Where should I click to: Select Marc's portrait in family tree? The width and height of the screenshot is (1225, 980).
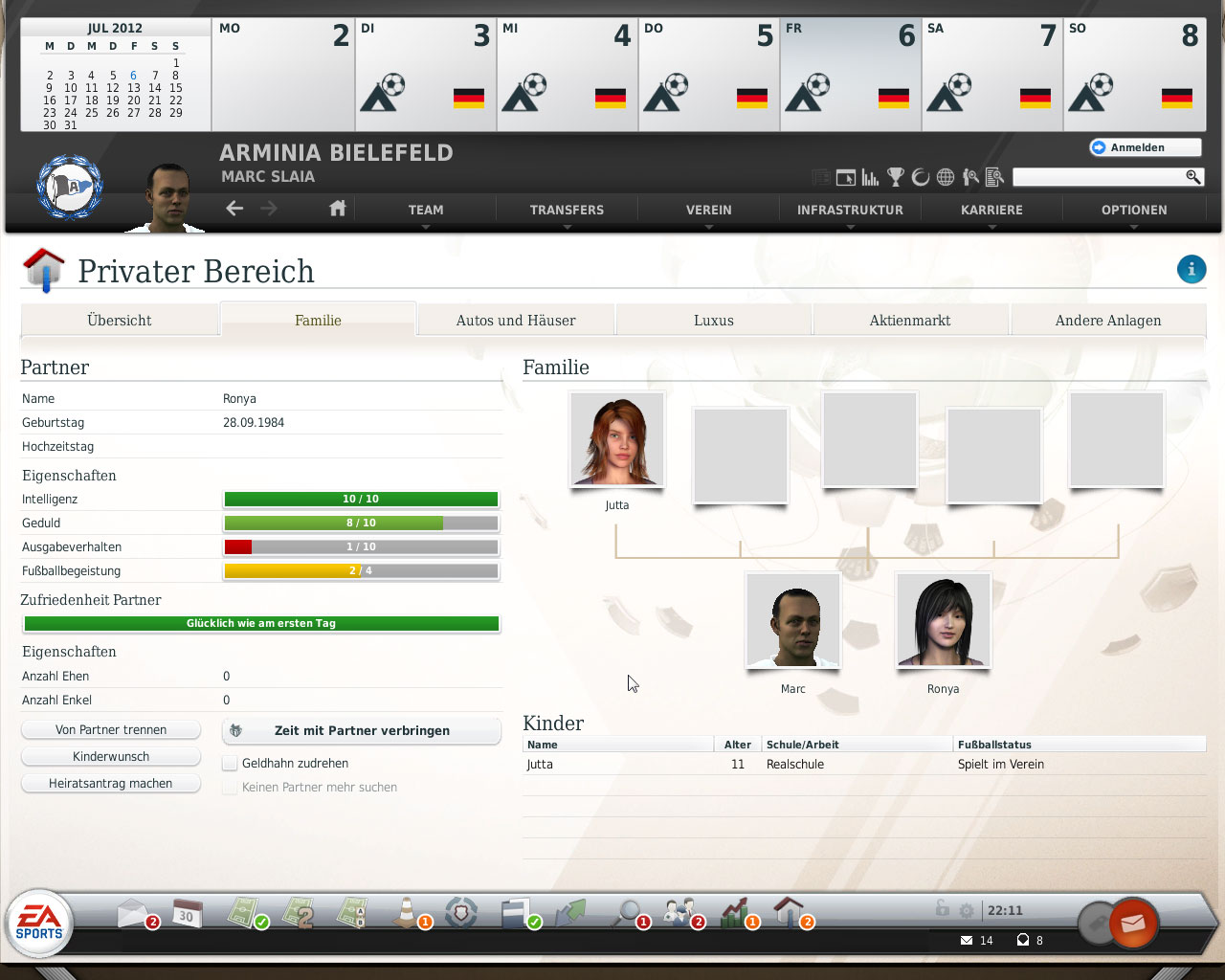[792, 620]
